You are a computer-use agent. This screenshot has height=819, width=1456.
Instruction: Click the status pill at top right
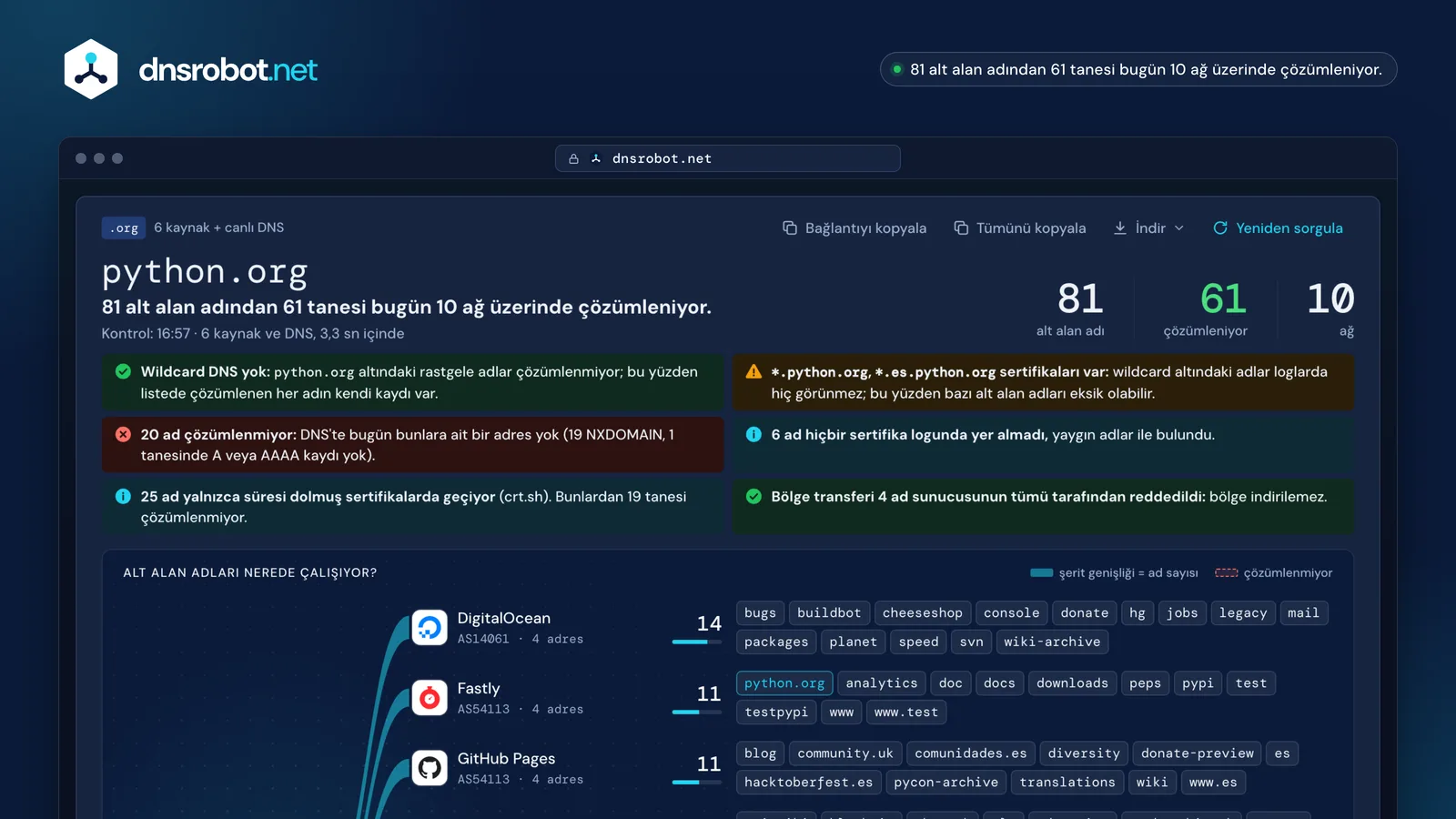tap(1138, 69)
